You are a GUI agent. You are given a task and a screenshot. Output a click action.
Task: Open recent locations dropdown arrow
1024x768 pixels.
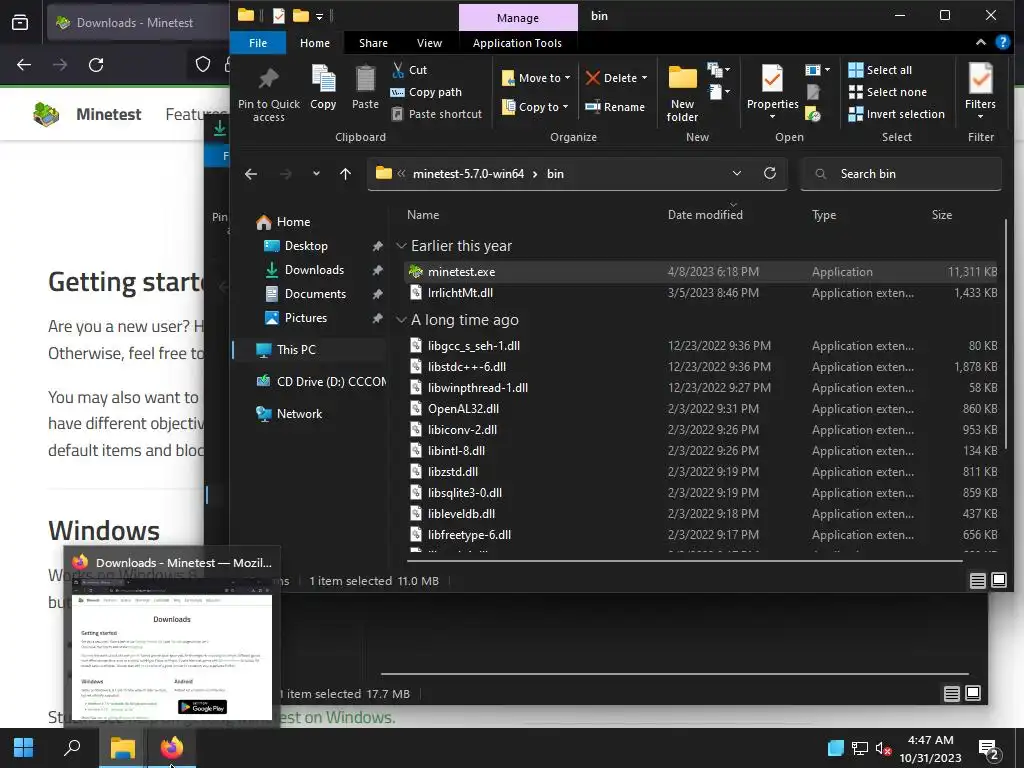click(x=316, y=174)
